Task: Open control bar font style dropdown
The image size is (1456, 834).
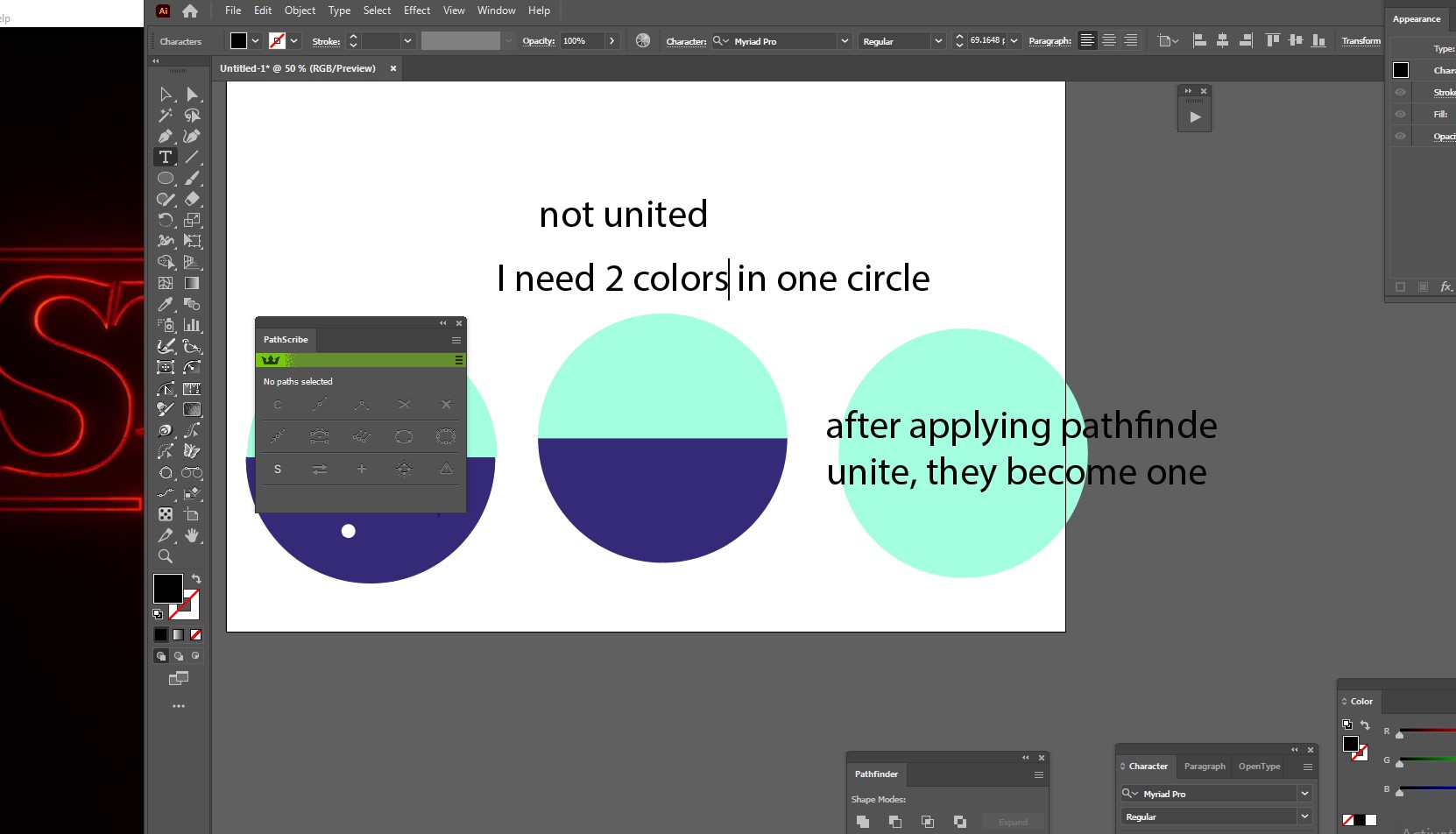Action: [938, 40]
